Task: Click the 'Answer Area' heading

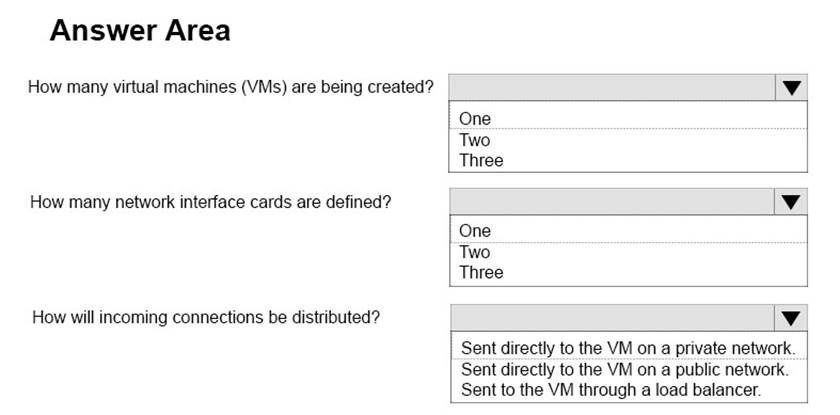Action: 140,31
